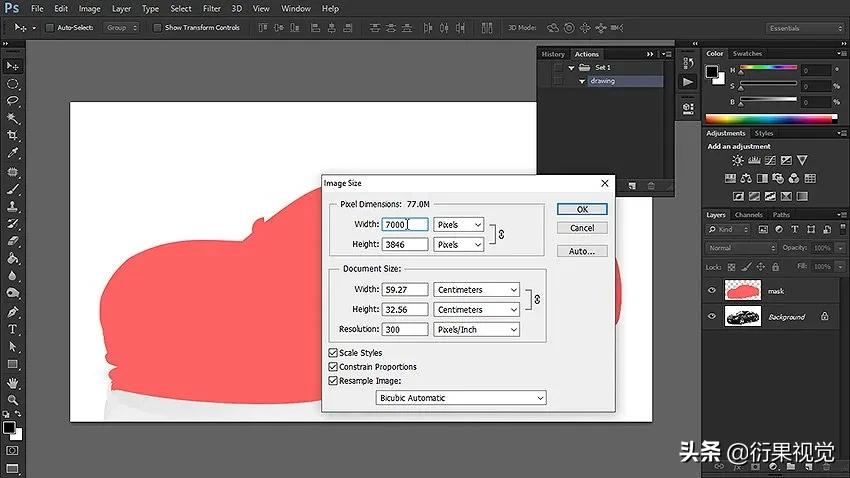Click the color spectrum ramp
The height and width of the screenshot is (478, 850).
tap(771, 119)
